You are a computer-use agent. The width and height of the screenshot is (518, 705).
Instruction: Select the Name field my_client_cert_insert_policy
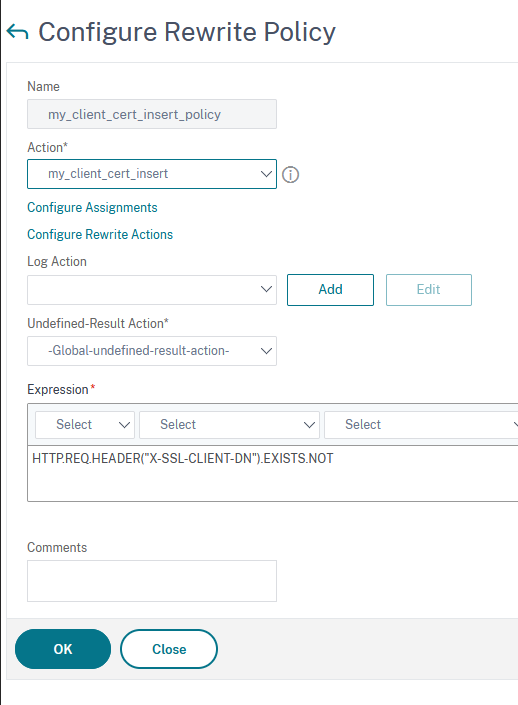pos(152,114)
